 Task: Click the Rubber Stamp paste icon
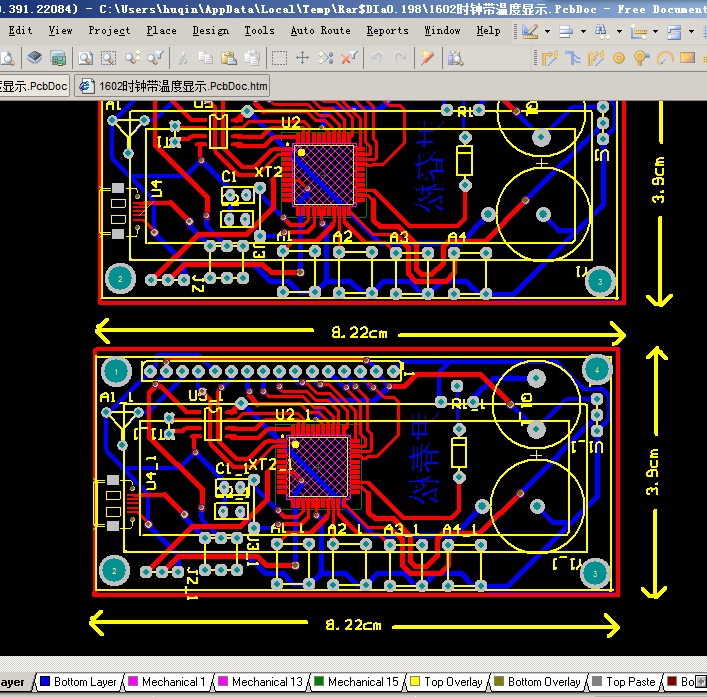pos(252,58)
